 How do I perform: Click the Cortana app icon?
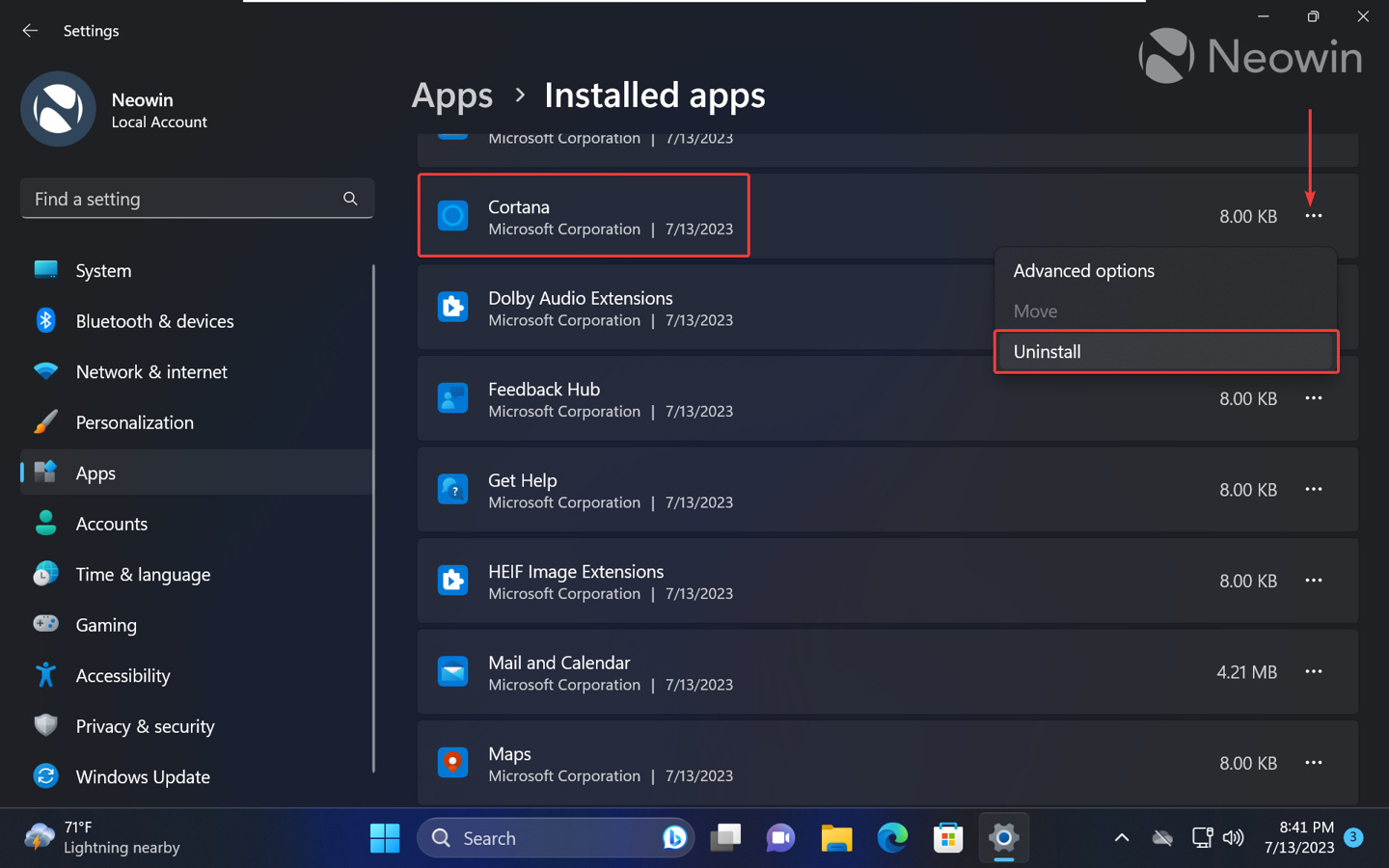[x=452, y=216]
